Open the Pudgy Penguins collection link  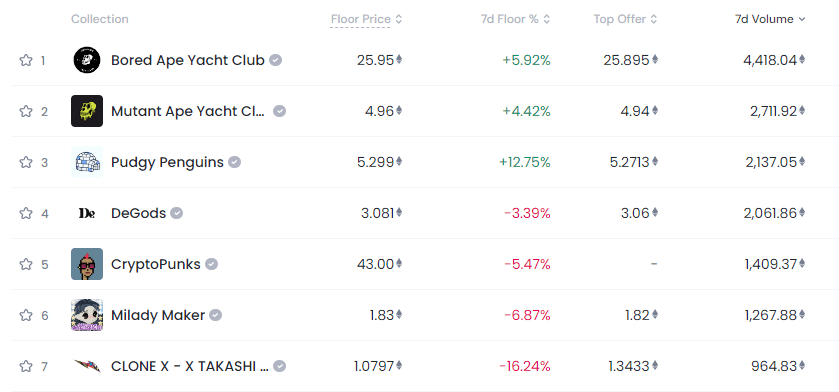click(x=167, y=162)
